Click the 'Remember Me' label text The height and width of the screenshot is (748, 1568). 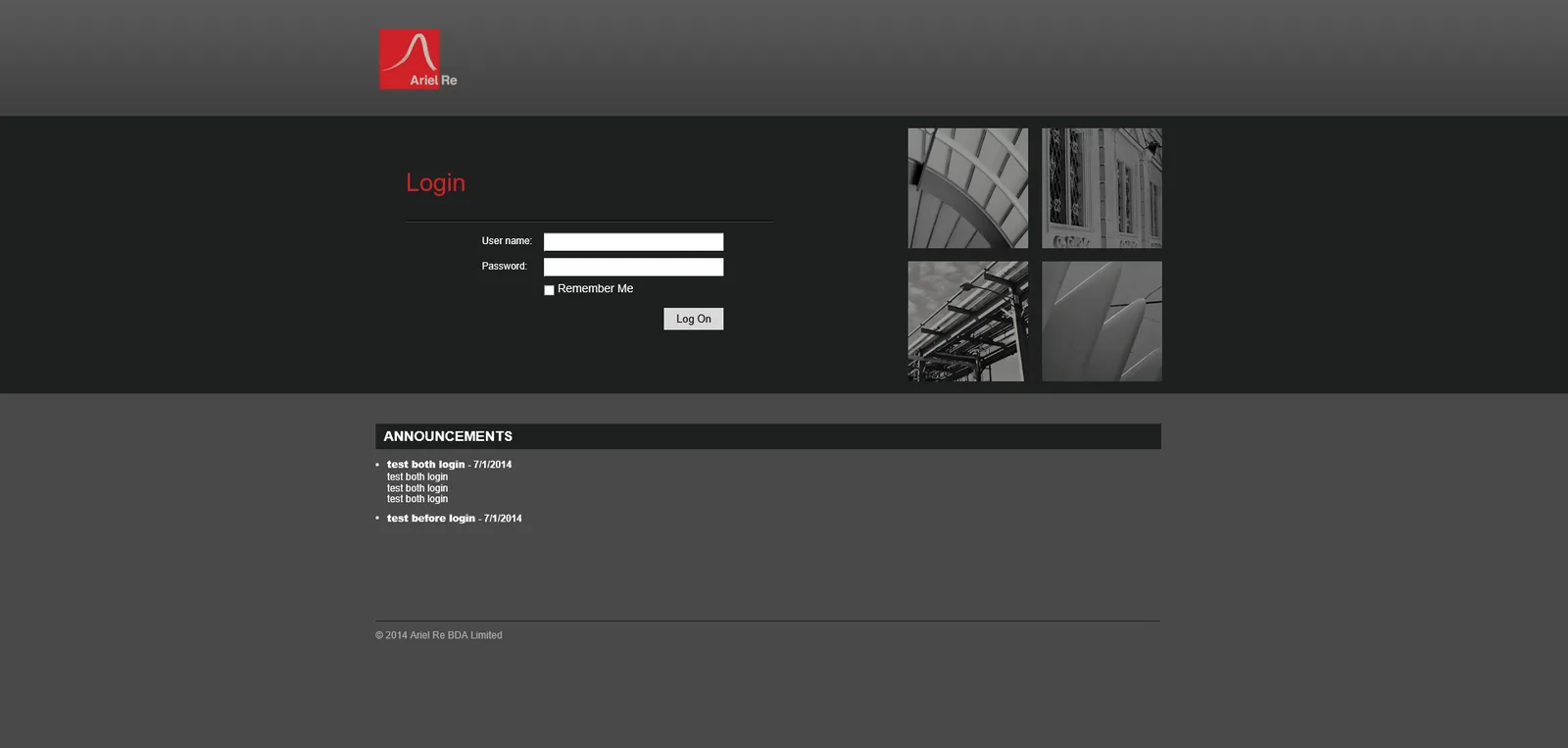pyautogui.click(x=595, y=289)
